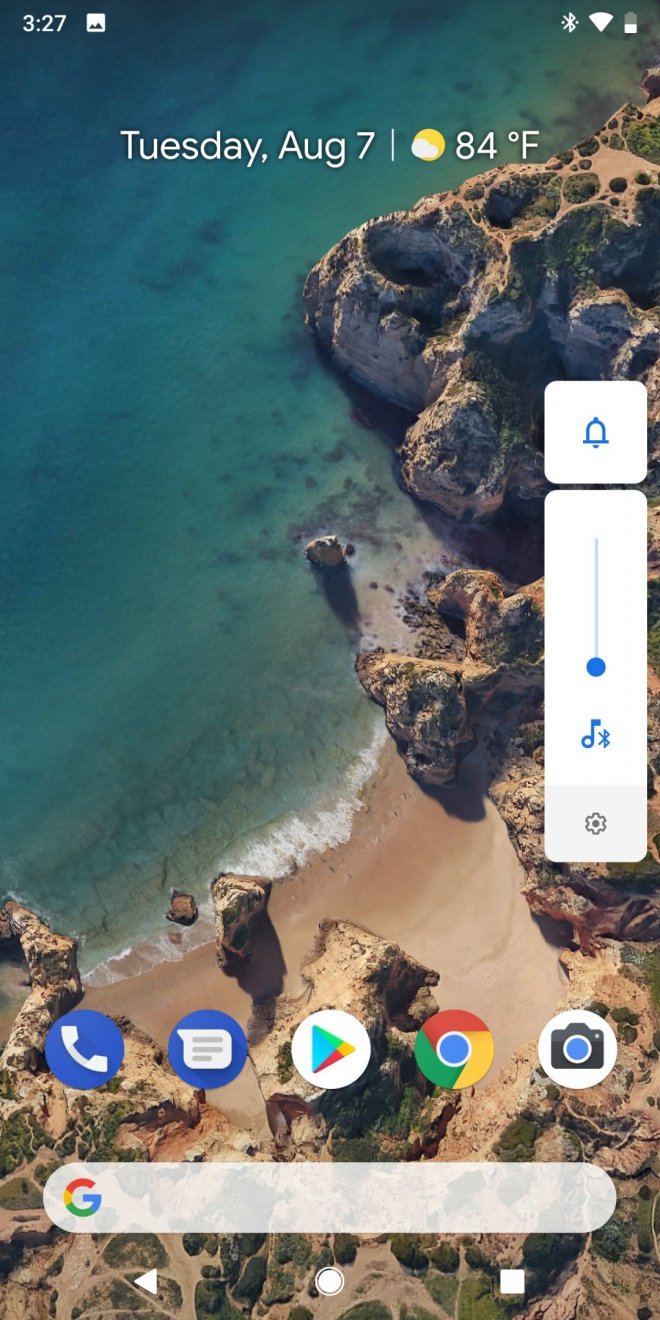Screen dimensions: 660x1320
Task: Open the Camera app
Action: click(x=577, y=1049)
